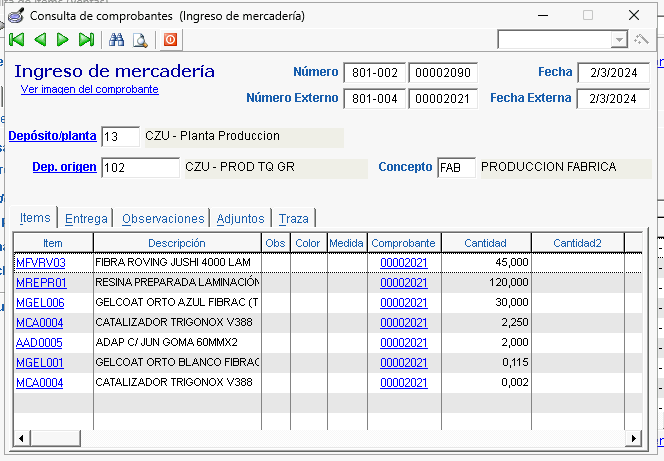Click comprobante 00002021 for MGEL006 row

point(403,302)
